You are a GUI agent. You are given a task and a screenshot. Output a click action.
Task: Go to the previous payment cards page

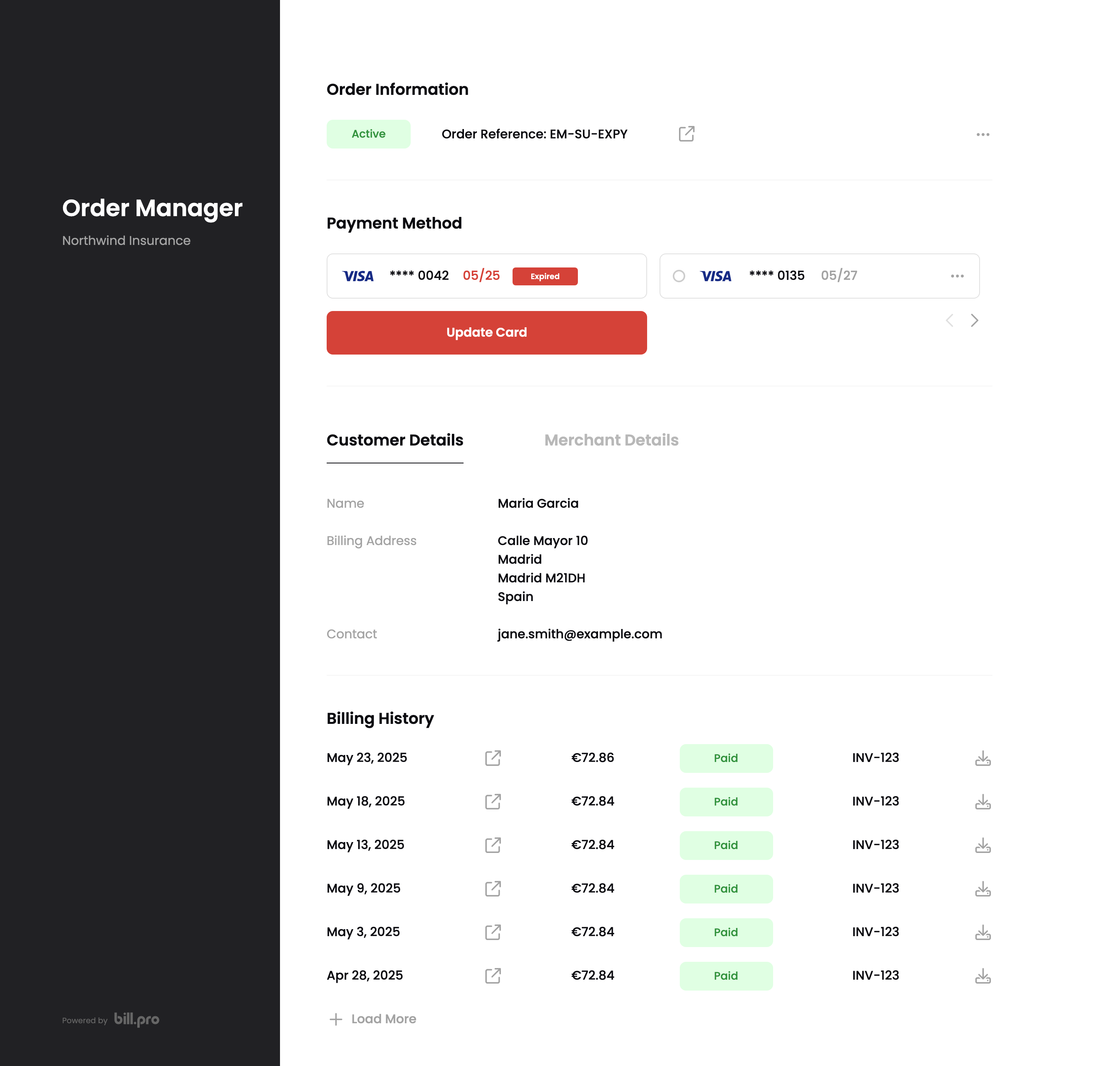click(x=949, y=320)
